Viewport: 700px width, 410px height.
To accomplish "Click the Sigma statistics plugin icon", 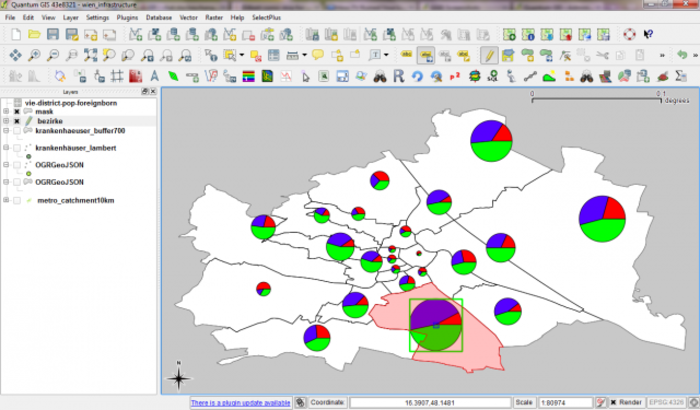I will tap(681, 76).
